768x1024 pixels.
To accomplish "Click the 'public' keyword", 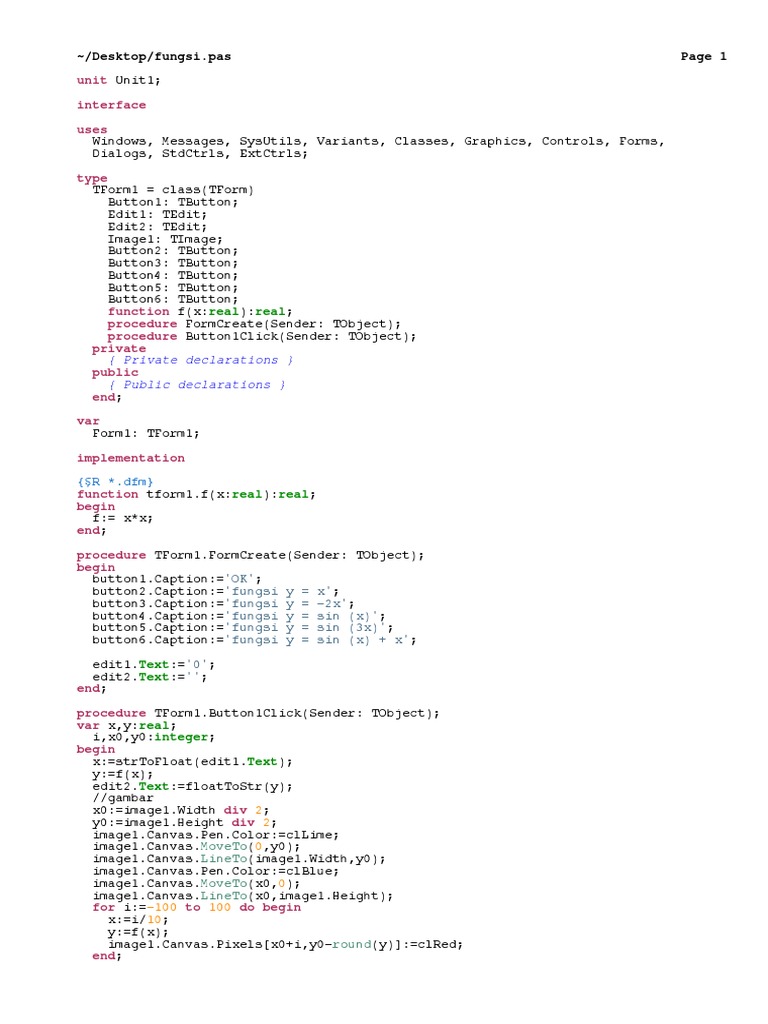I will 115,372.
